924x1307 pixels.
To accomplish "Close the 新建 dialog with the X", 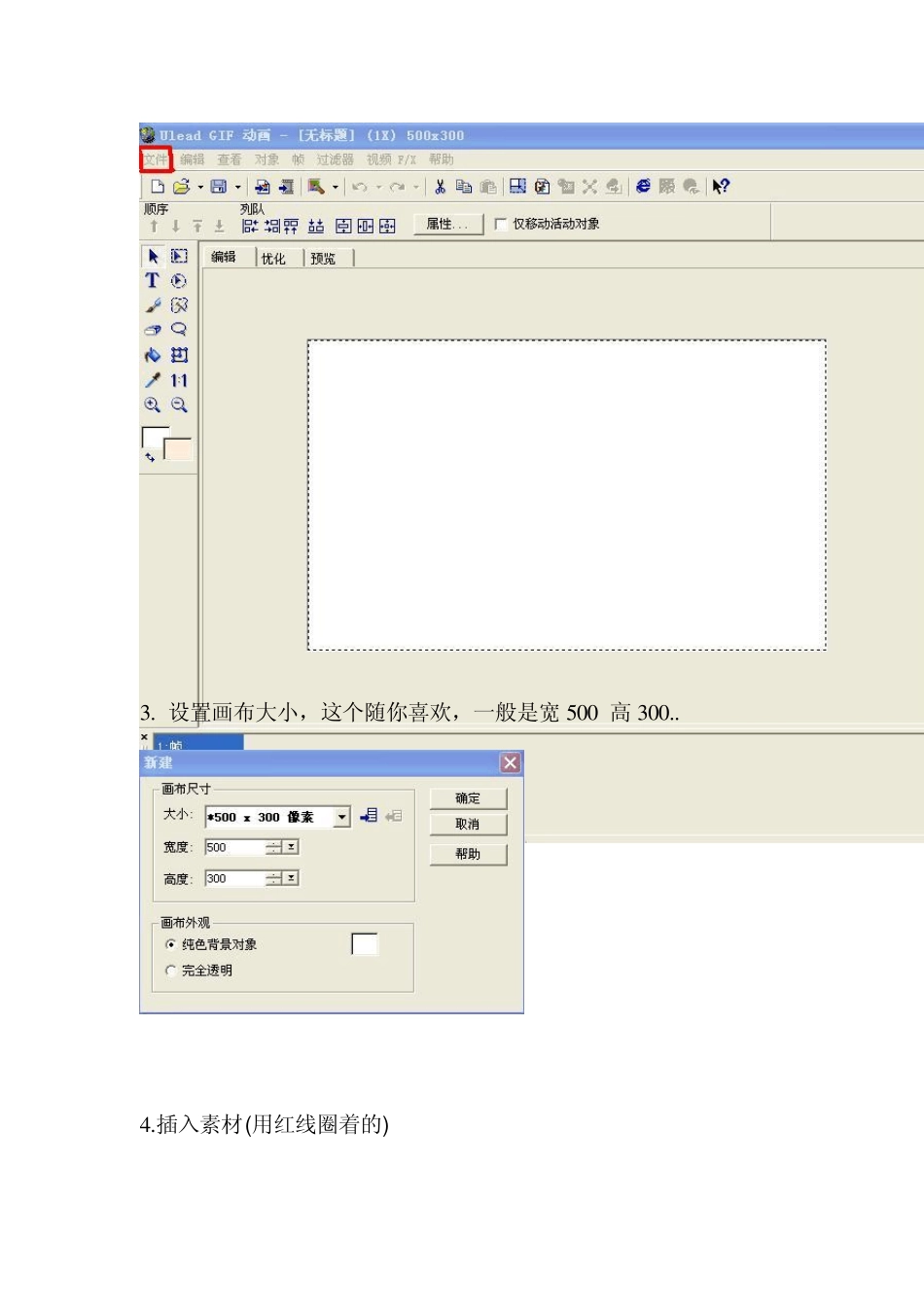I will coord(511,763).
